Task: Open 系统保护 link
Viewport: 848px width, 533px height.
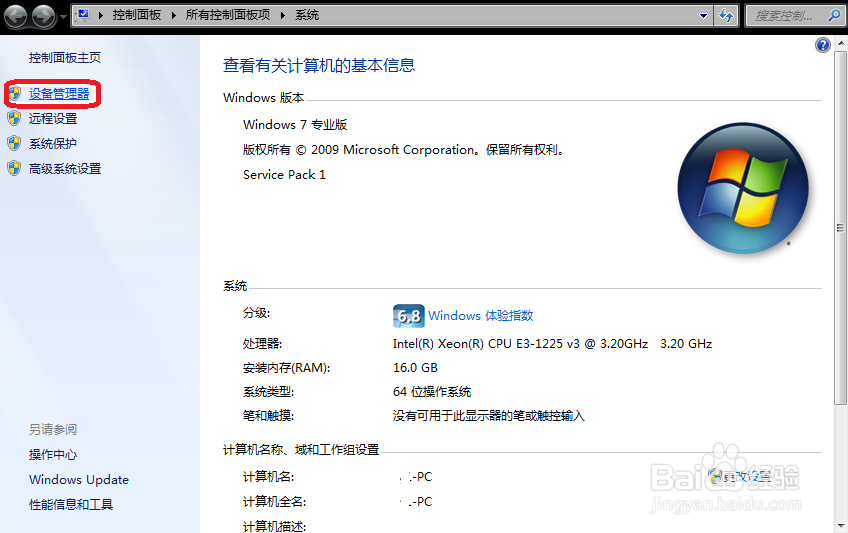Action: click(53, 144)
